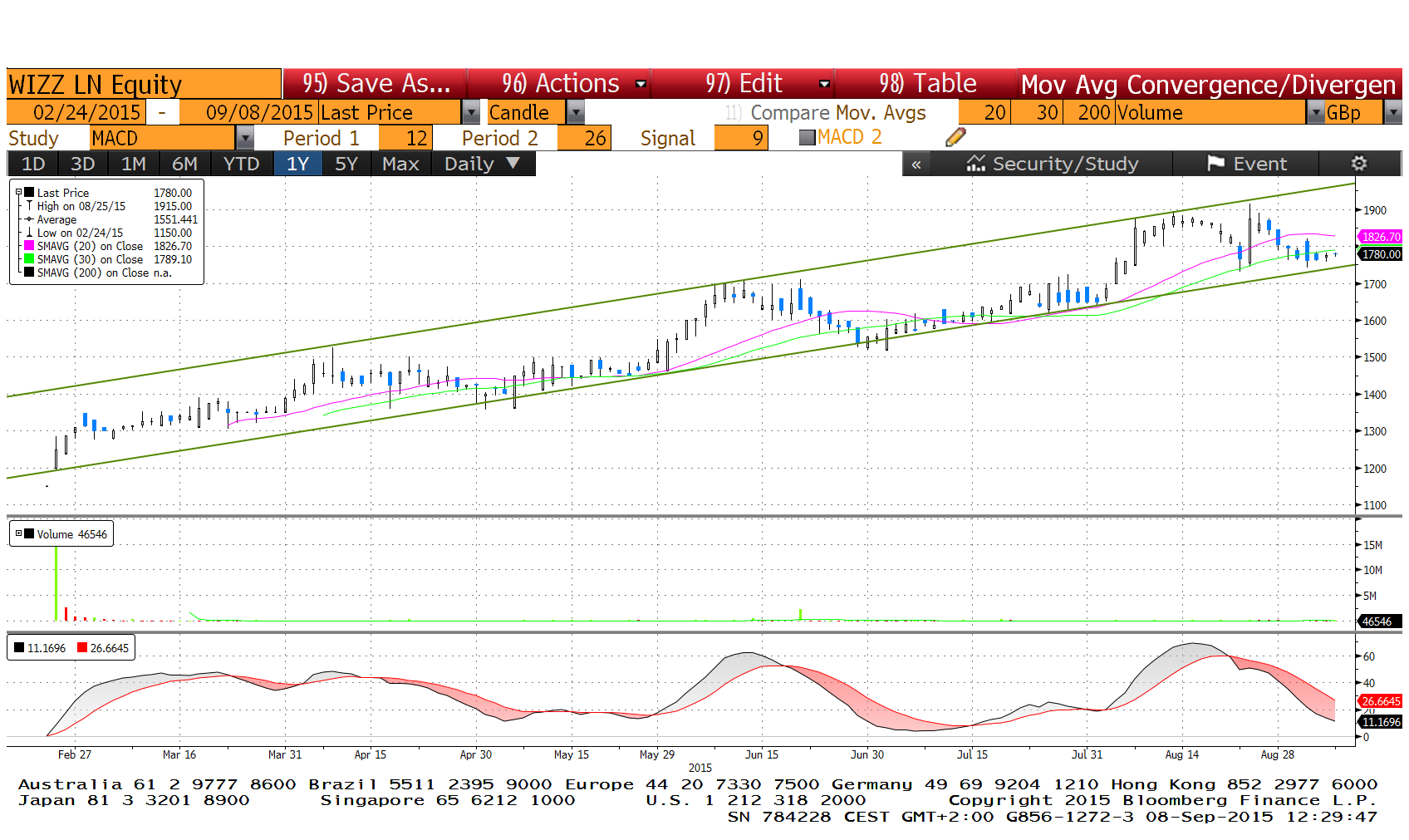Click the black 11.1696 MACD legend swatch
1409x840 pixels.
point(19,648)
